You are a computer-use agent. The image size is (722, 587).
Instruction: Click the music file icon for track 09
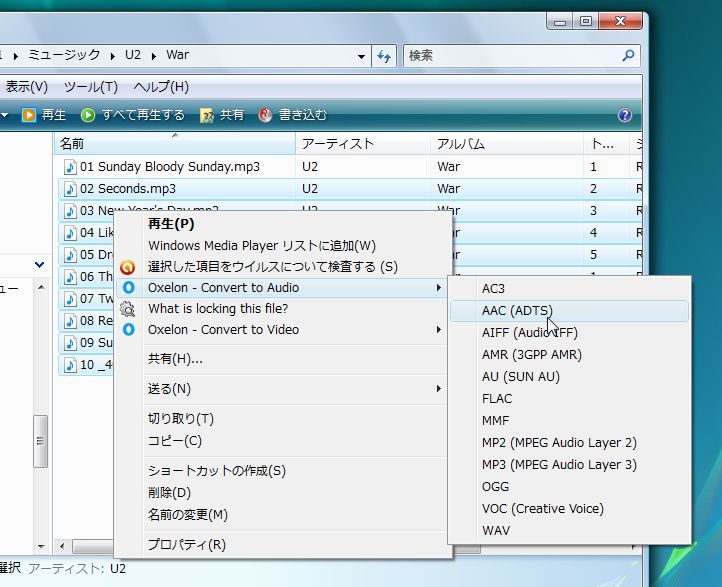(70, 343)
